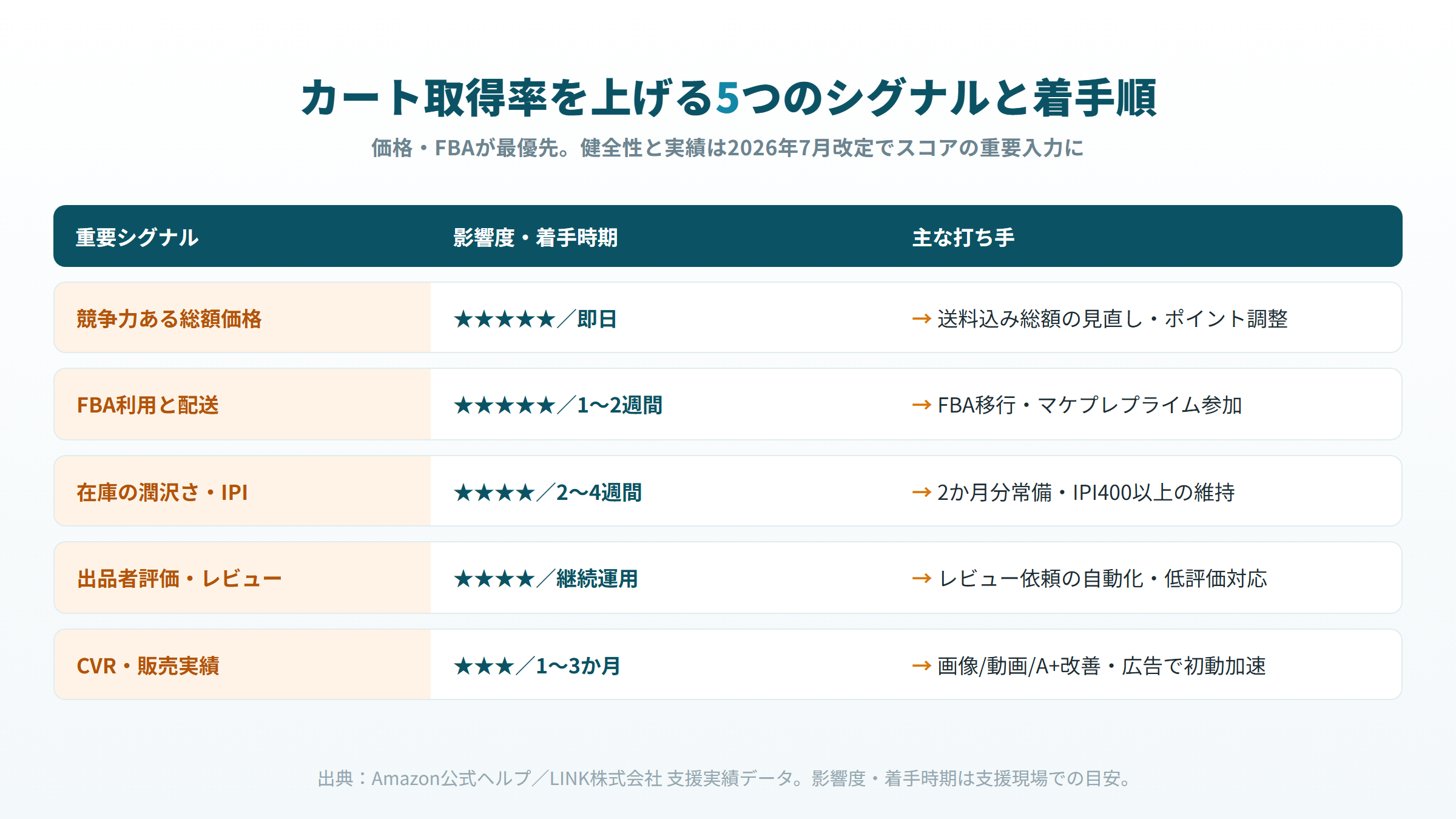
Task: Click the CVR・販売実績 row label
Action: point(147,666)
